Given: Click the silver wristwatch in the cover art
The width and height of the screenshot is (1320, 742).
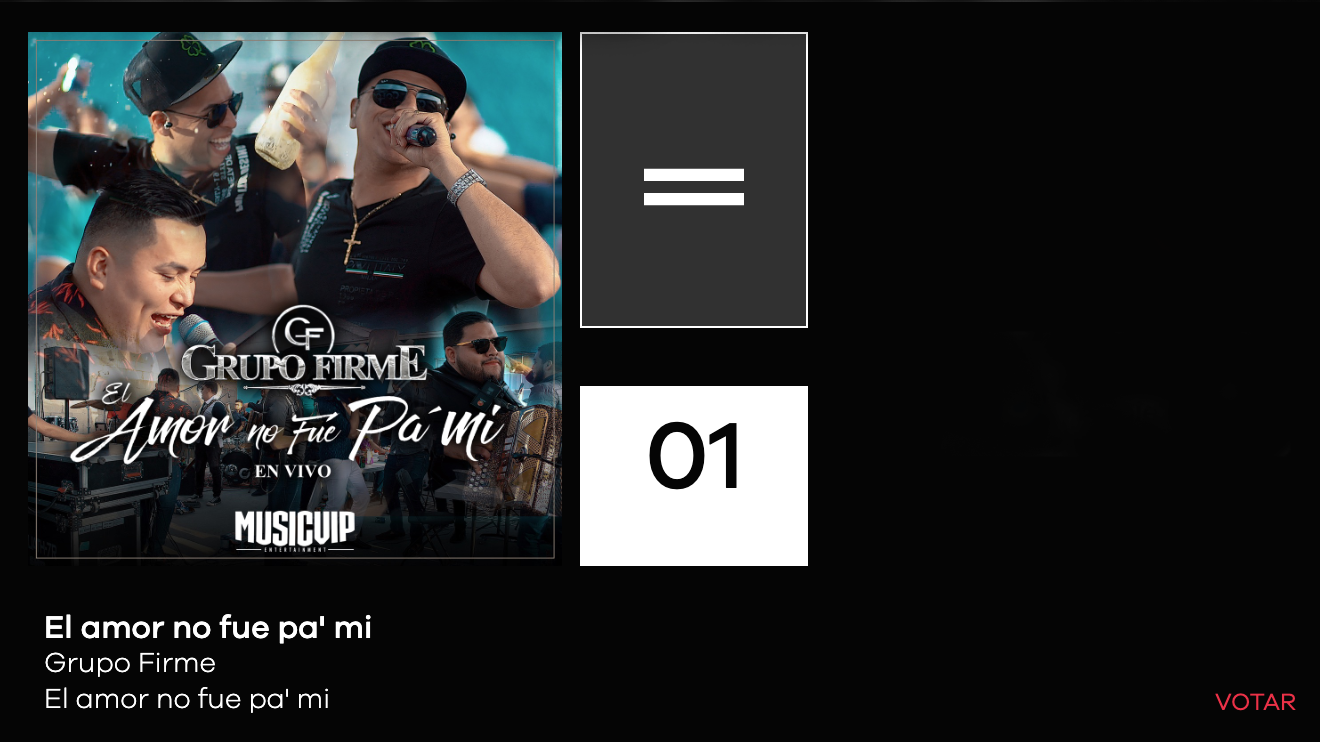Looking at the screenshot, I should [x=465, y=186].
